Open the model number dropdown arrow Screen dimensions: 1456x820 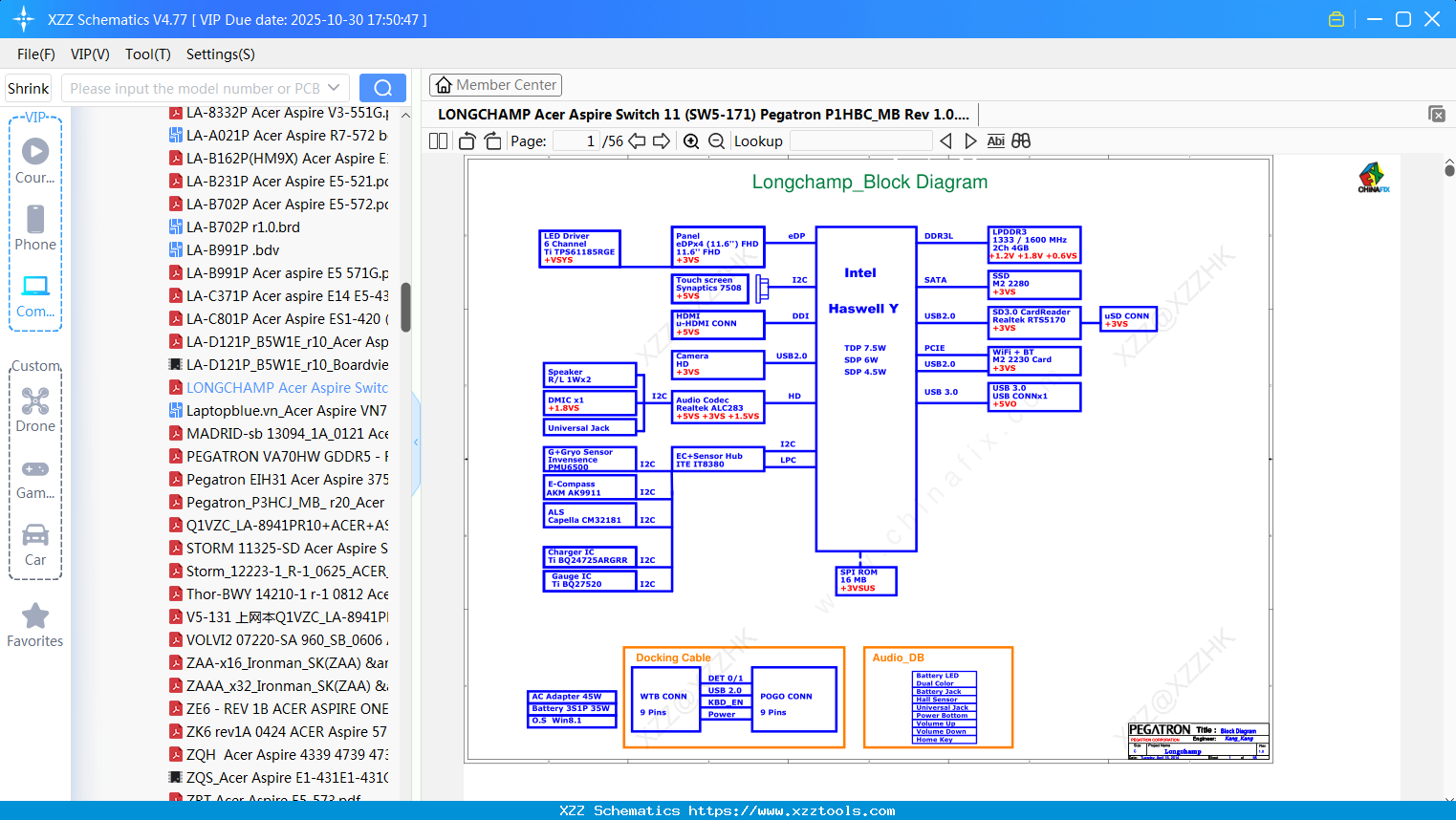coord(334,88)
